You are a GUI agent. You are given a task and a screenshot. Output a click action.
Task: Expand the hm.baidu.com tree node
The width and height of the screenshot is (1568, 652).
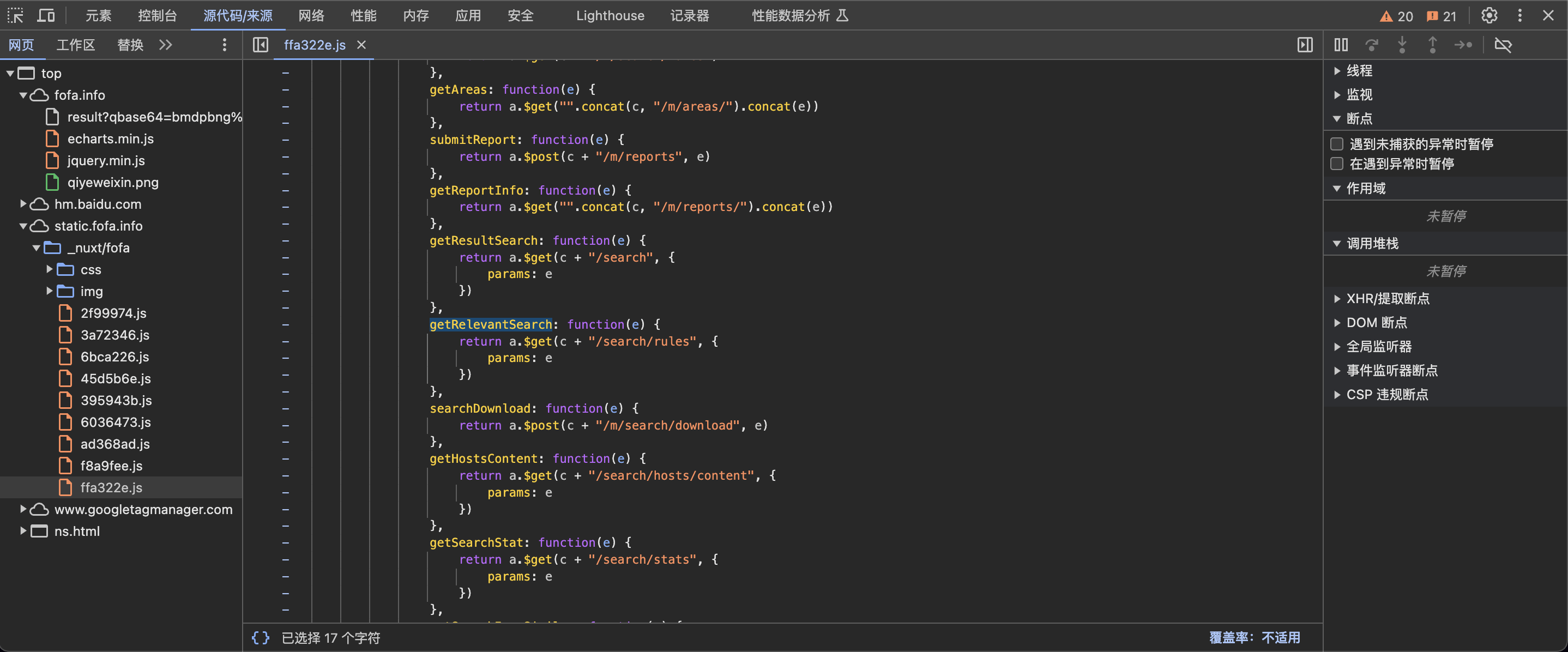tap(23, 204)
